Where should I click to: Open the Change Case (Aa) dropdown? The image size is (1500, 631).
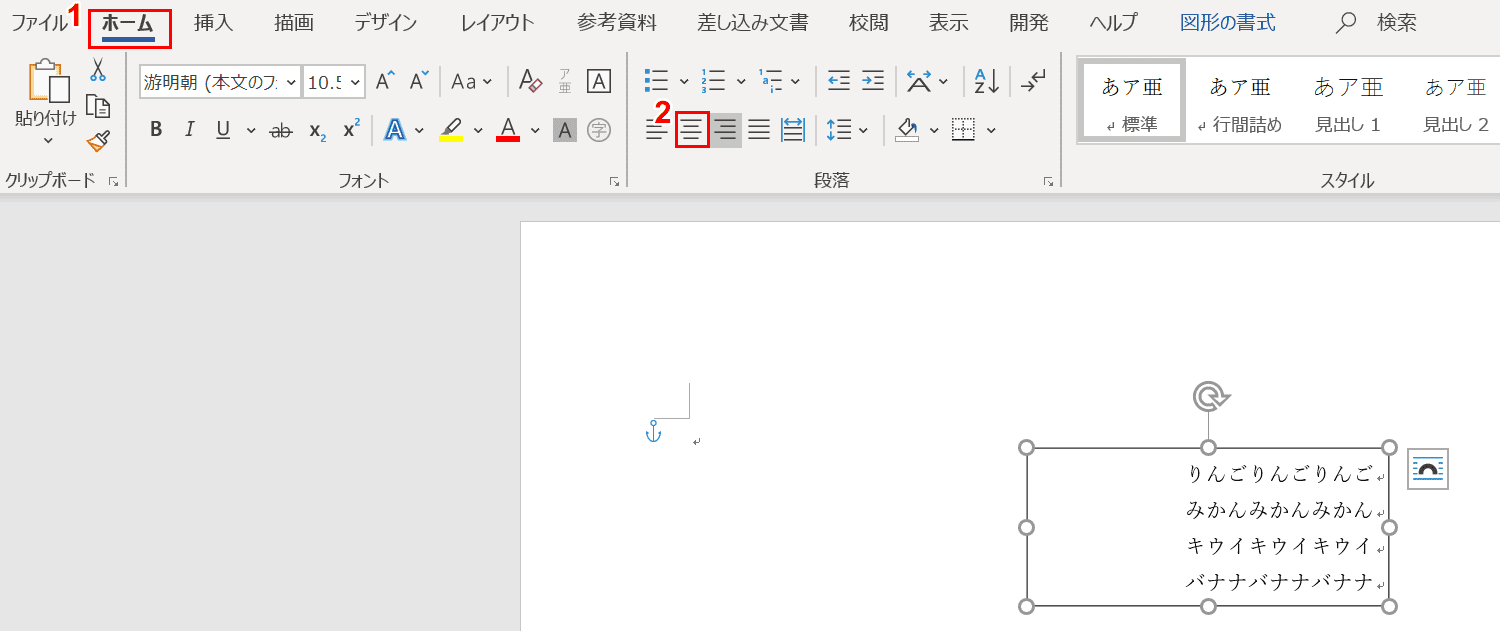[x=472, y=82]
